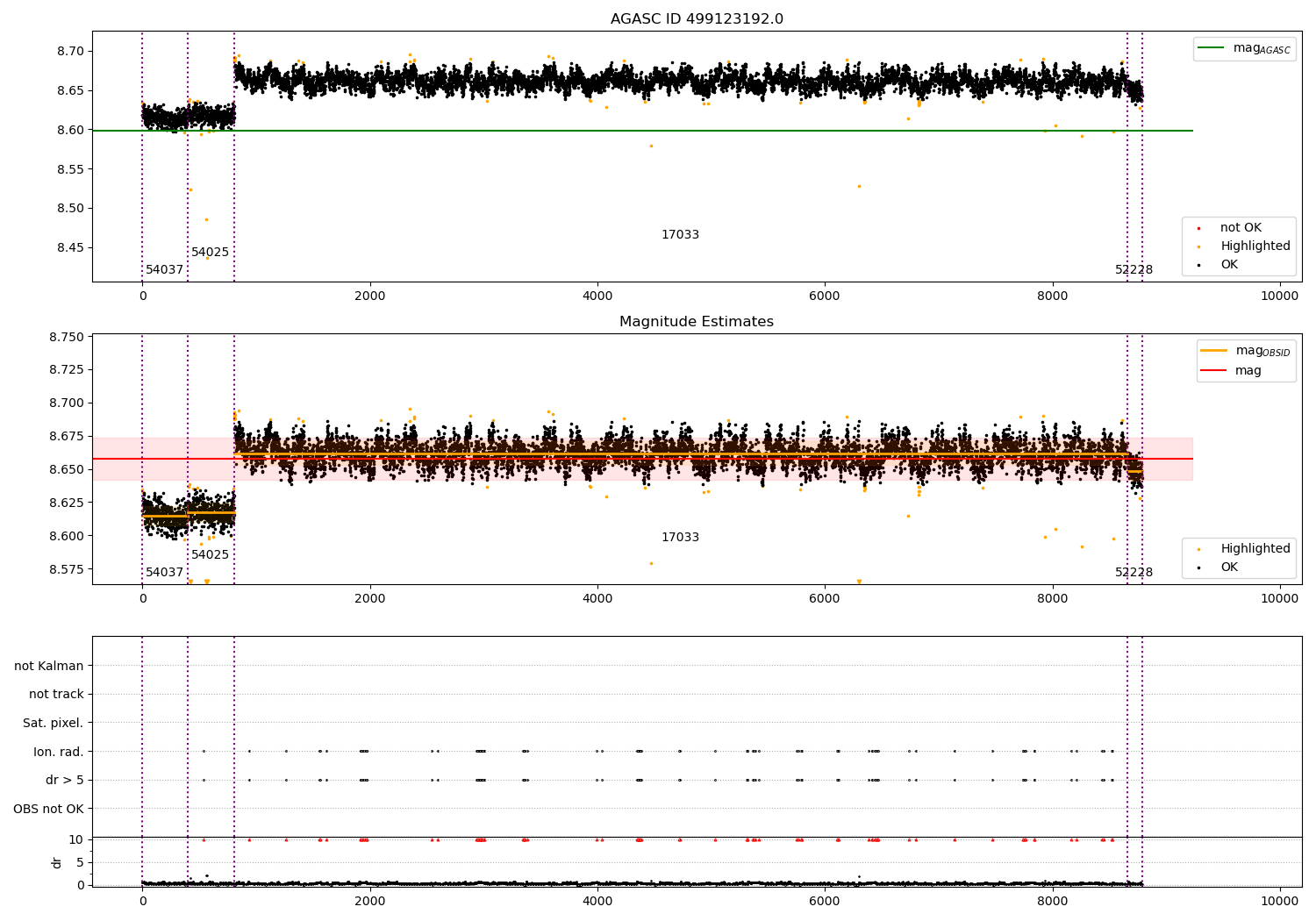This screenshot has width=1316, height=921.
Task: Click the 'dr > 5' row label
Action: click(x=65, y=781)
